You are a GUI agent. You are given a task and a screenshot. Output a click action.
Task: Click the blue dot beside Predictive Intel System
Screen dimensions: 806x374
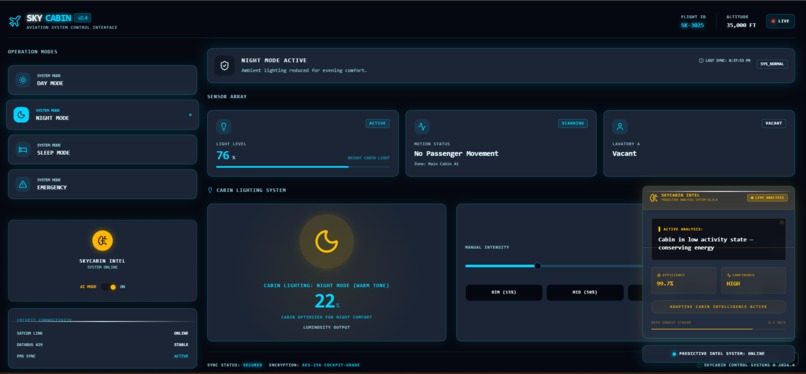674,354
